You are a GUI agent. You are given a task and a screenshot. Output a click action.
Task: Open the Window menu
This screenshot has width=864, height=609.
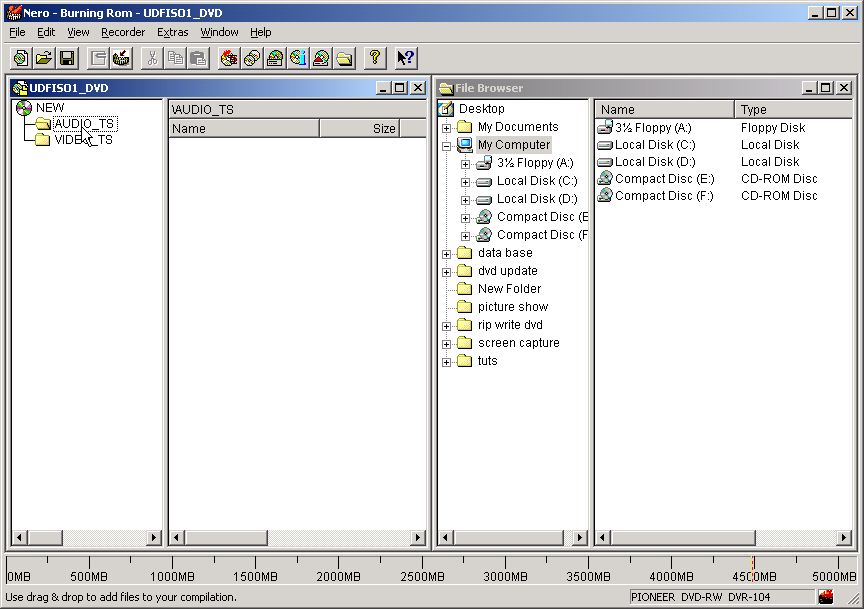pyautogui.click(x=219, y=32)
